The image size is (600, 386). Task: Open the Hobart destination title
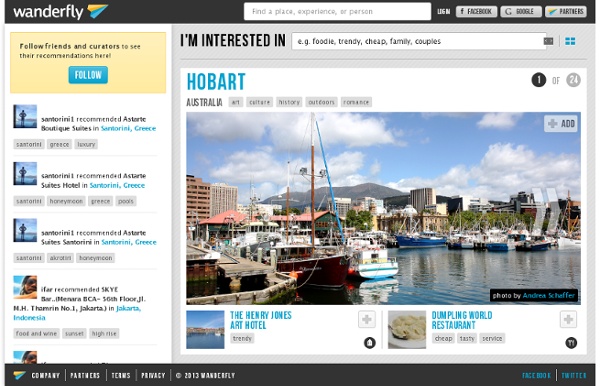[216, 81]
